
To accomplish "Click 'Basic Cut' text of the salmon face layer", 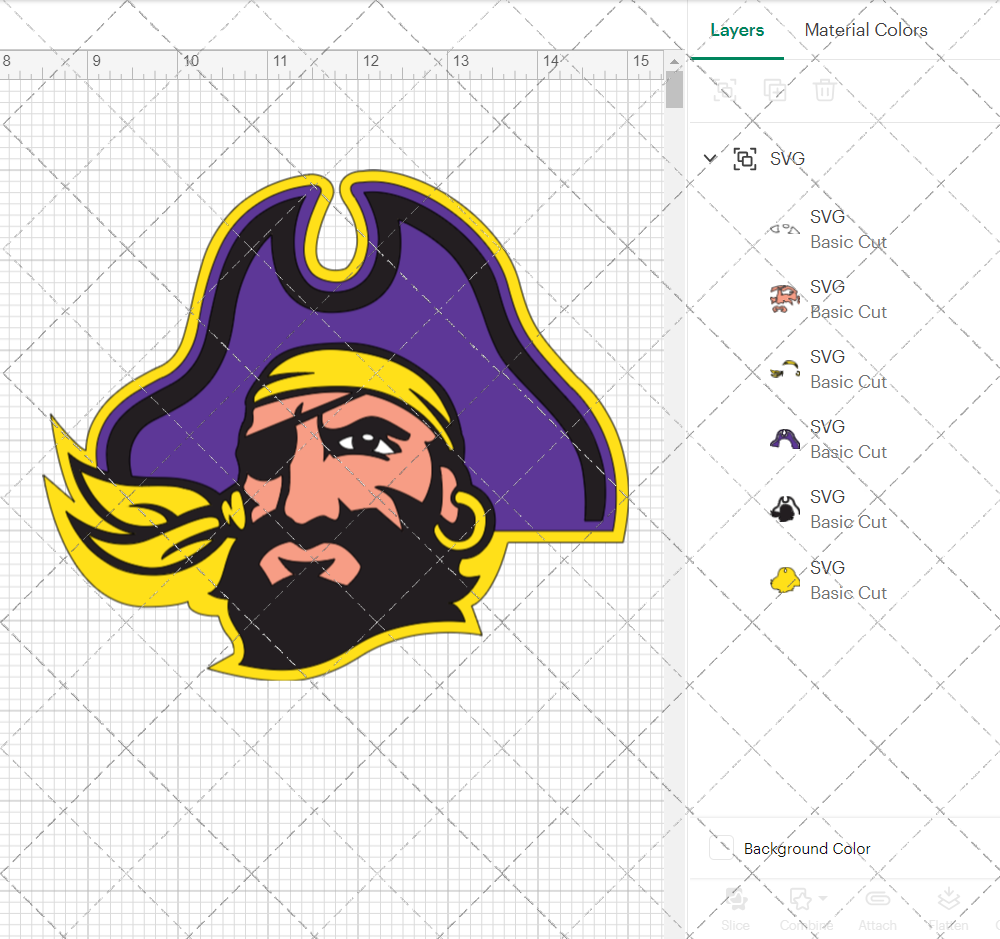I will pyautogui.click(x=848, y=312).
